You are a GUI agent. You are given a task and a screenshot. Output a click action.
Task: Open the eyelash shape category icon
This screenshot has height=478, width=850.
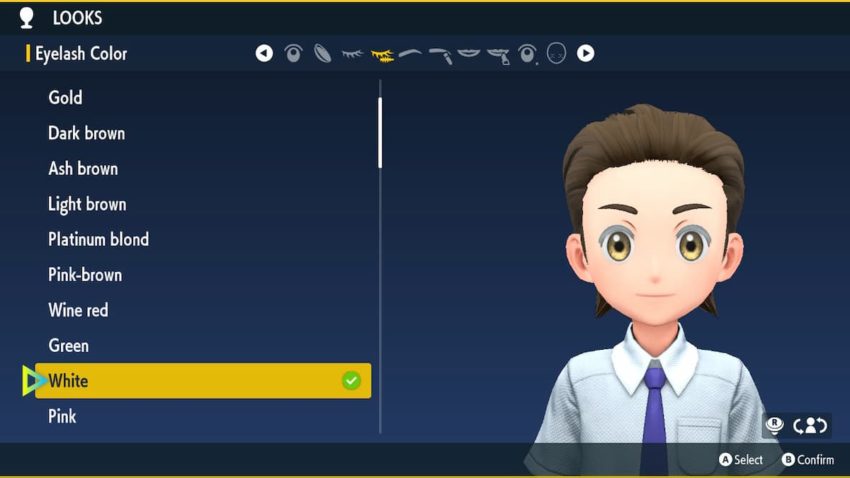point(352,54)
